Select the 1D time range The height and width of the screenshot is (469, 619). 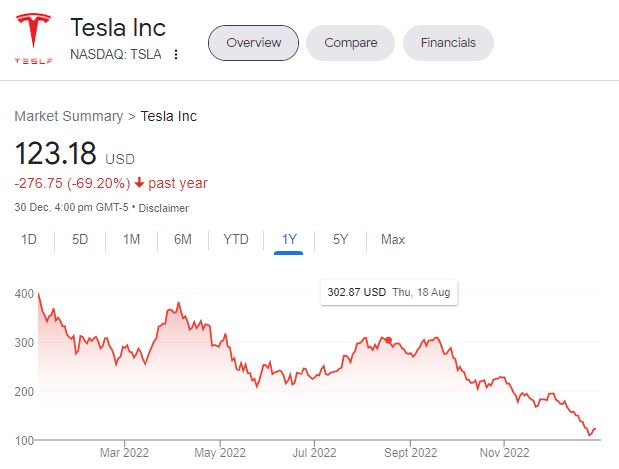coord(29,240)
